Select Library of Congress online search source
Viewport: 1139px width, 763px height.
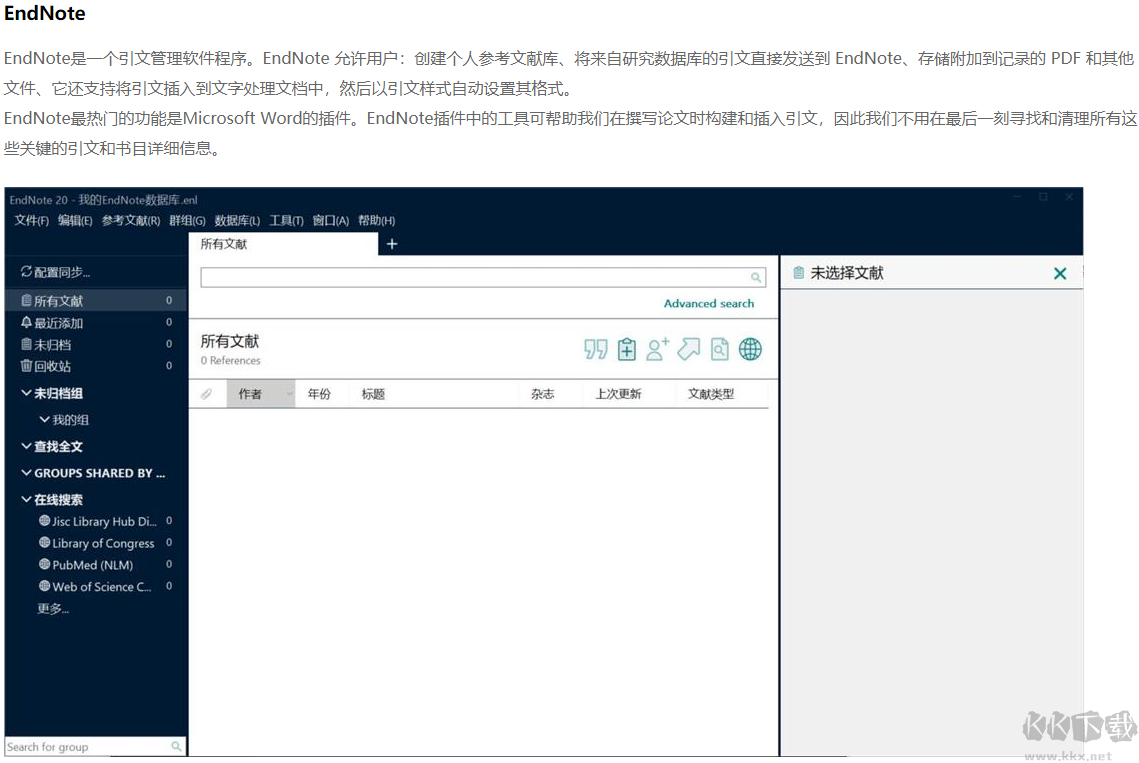103,543
